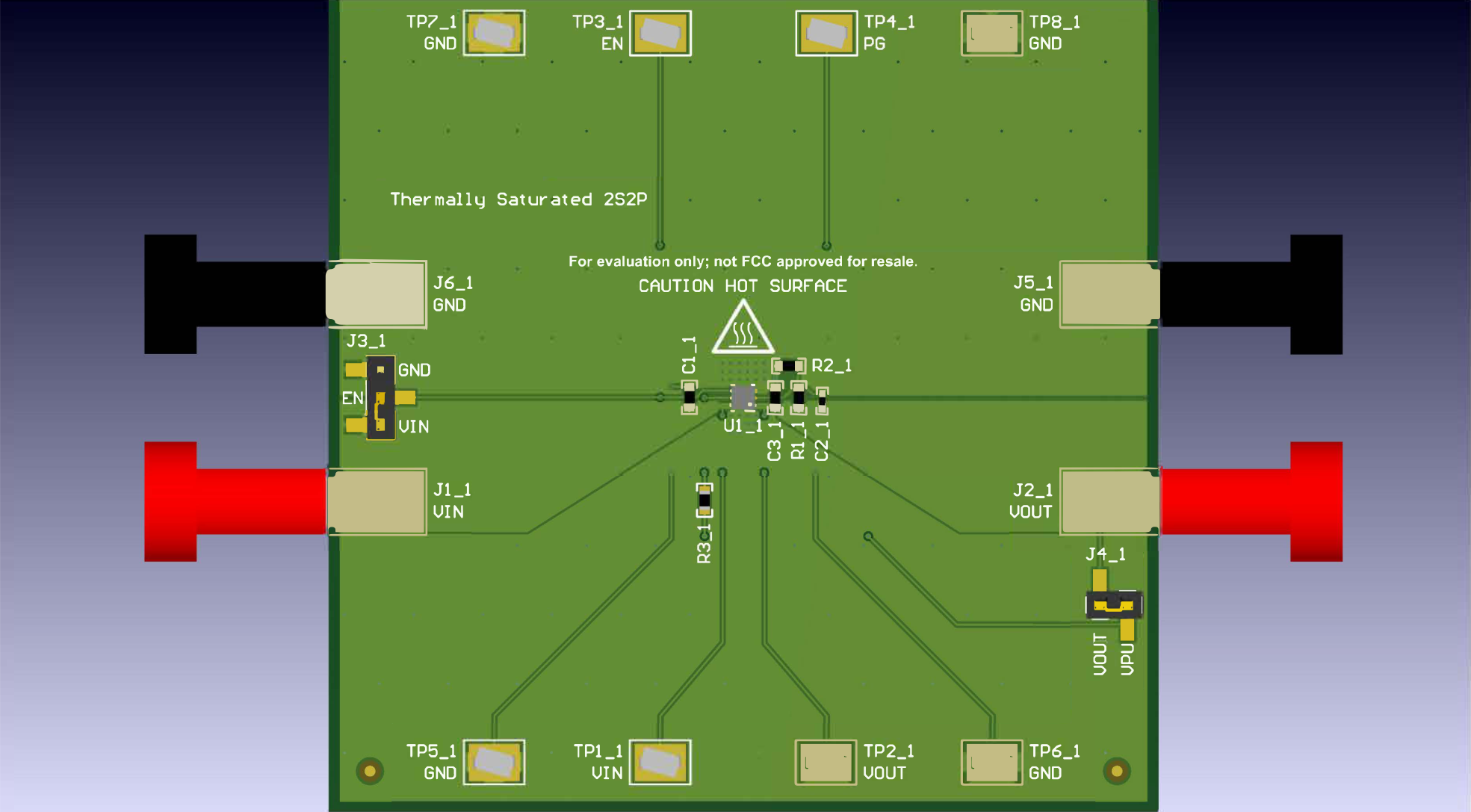Select the J2_1 VOUT connector pad

[x=1108, y=503]
